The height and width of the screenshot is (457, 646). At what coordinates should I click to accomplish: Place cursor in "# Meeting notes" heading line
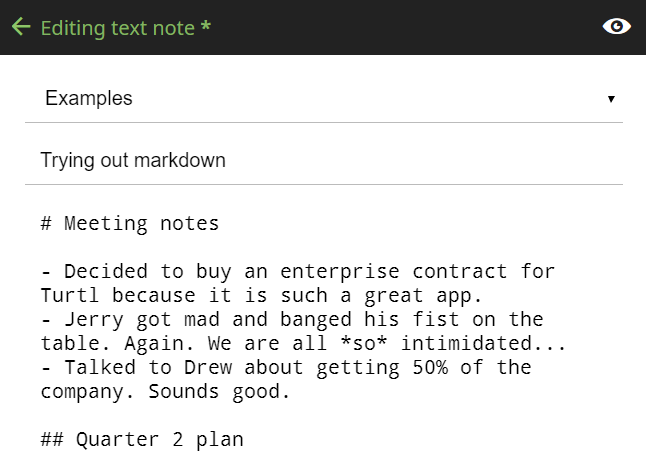click(130, 223)
